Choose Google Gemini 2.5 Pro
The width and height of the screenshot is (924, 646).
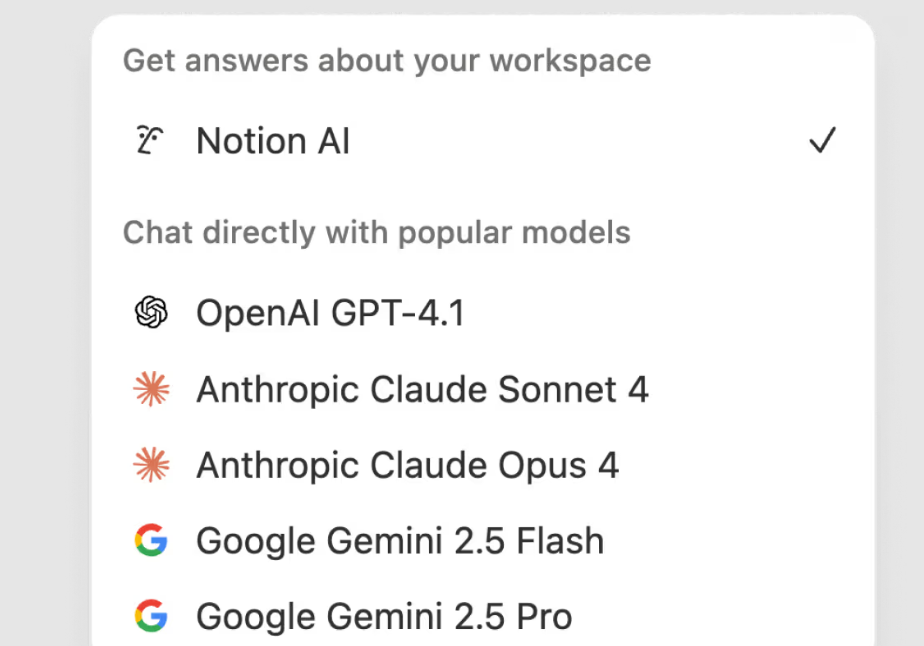tap(385, 616)
